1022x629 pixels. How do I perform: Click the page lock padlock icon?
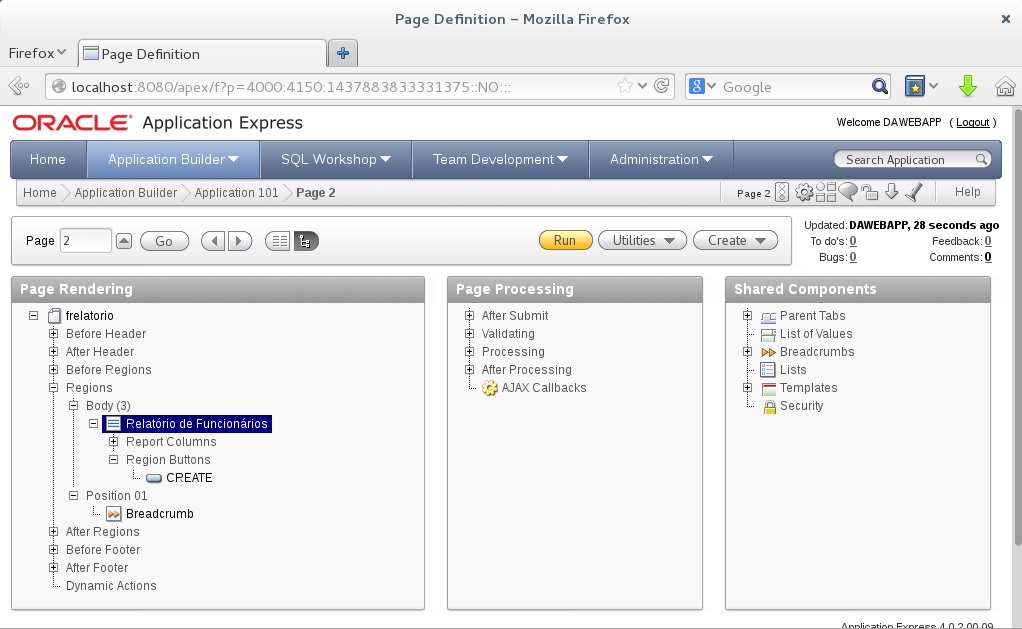click(x=870, y=192)
